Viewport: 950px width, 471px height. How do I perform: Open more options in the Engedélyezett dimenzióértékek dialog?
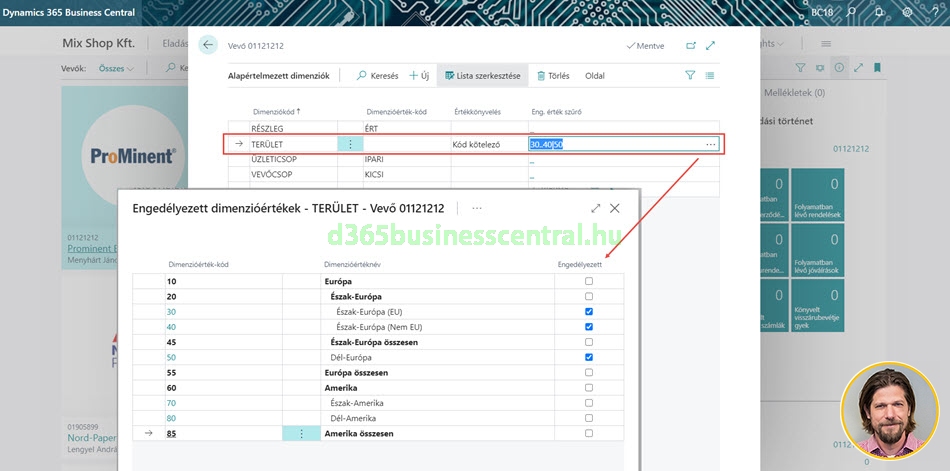pyautogui.click(x=477, y=209)
